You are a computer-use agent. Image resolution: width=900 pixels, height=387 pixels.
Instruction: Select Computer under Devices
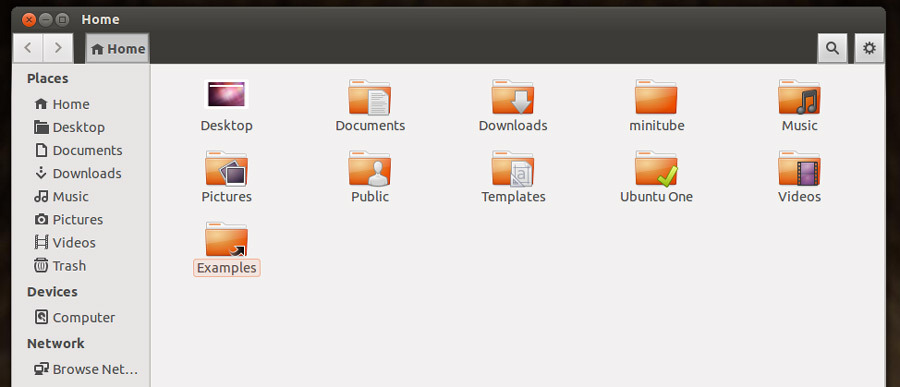click(81, 318)
